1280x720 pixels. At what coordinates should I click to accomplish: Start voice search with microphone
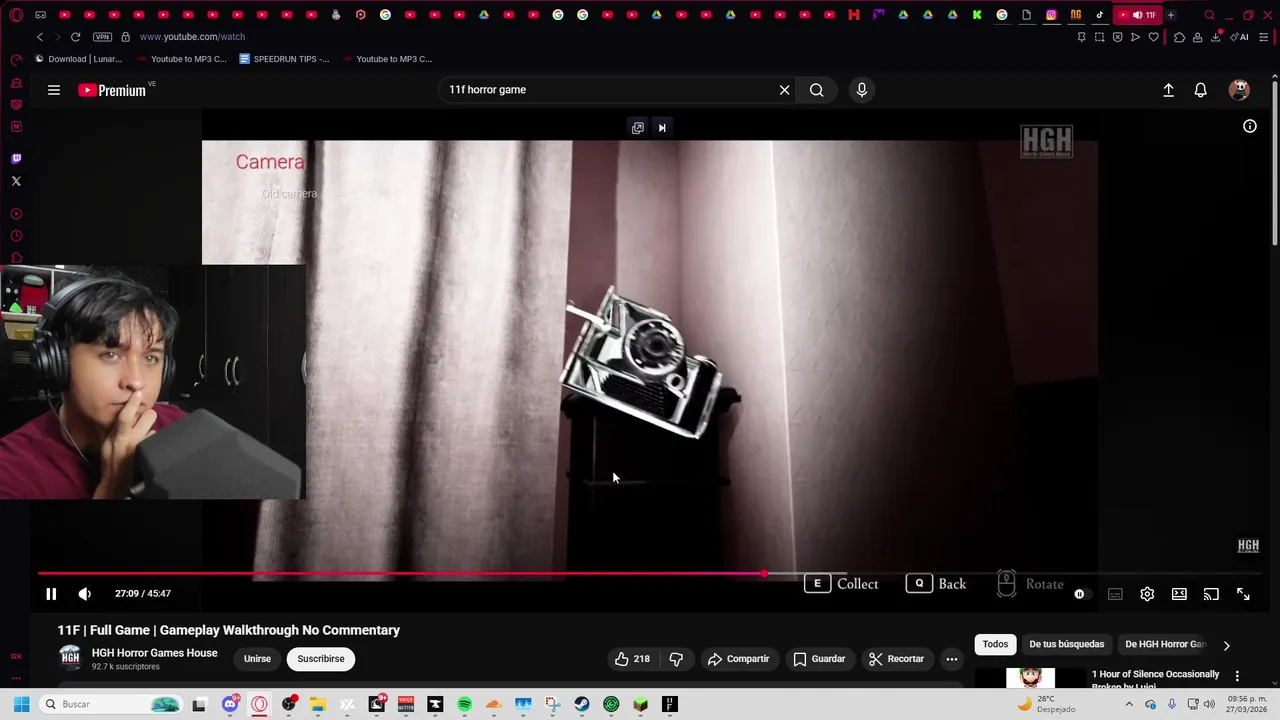pos(862,90)
